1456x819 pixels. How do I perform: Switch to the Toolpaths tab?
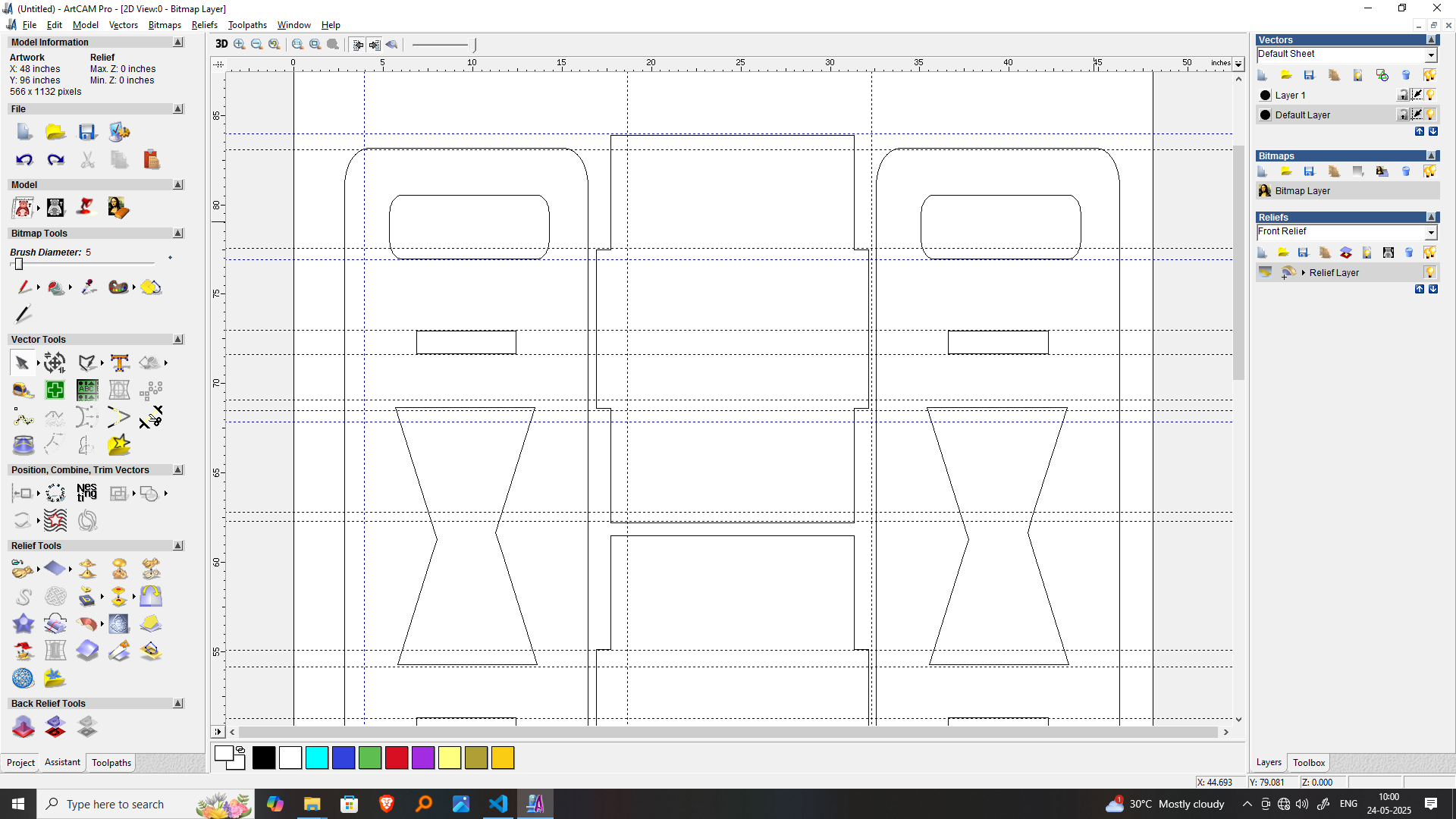(x=111, y=763)
